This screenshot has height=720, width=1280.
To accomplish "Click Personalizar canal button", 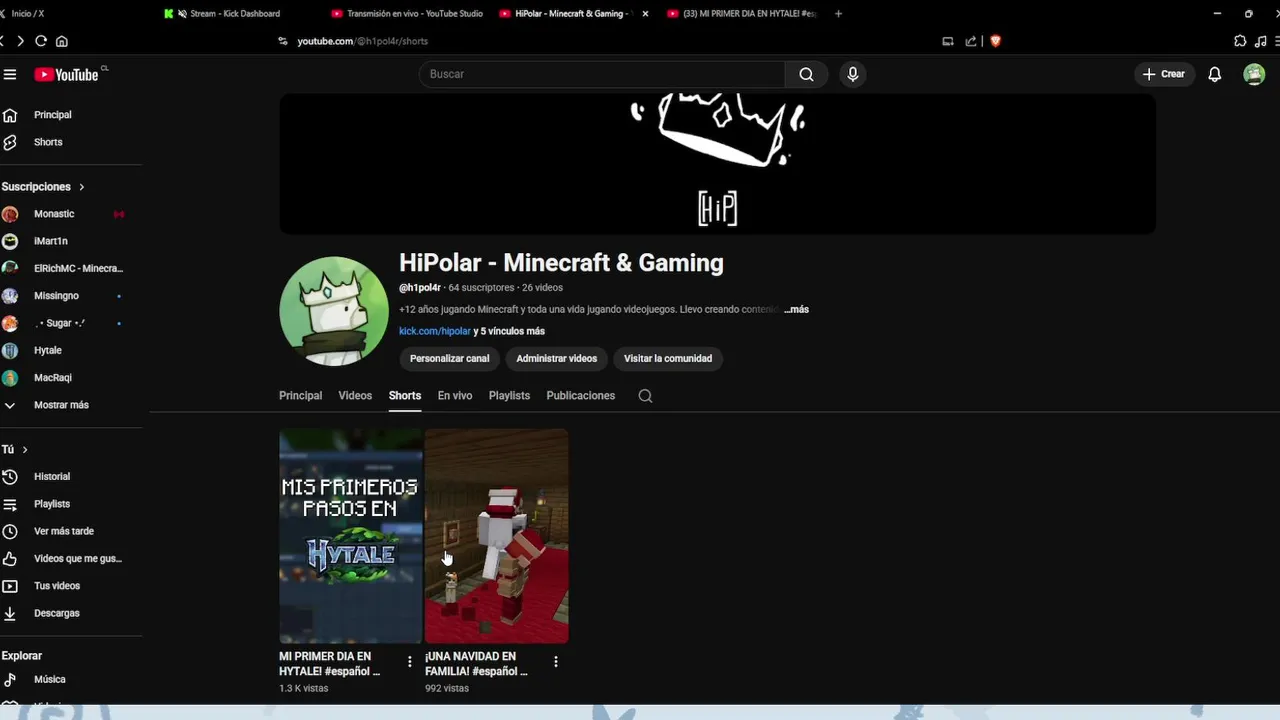I will pos(450,359).
